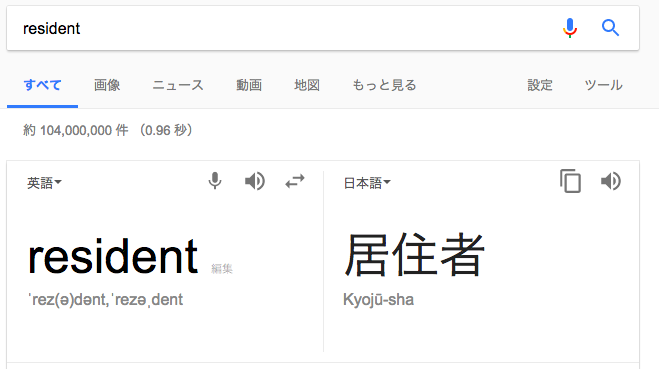This screenshot has width=659, height=369.
Task: Click the blue magnifying glass search icon
Action: point(610,28)
